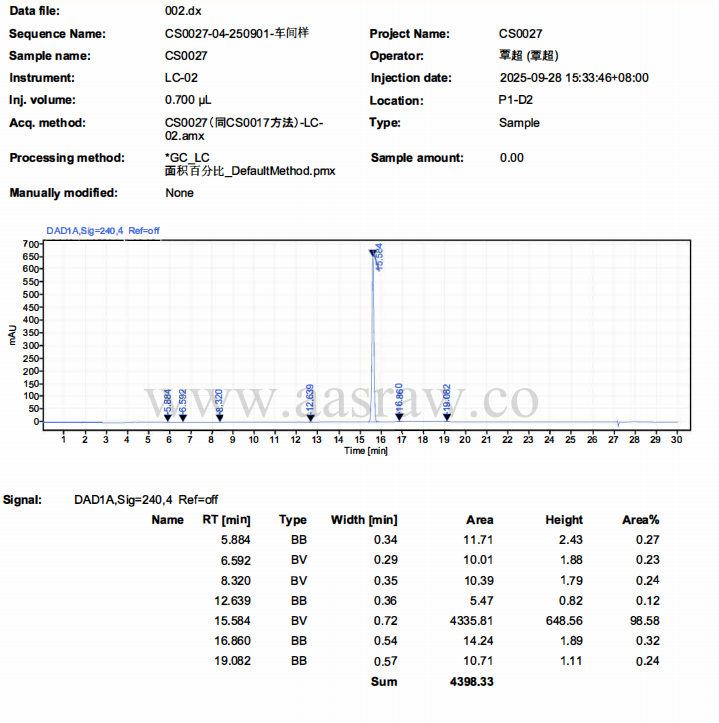Select the 16.860 peak marker triangle
This screenshot has width=719, height=723.
point(400,417)
